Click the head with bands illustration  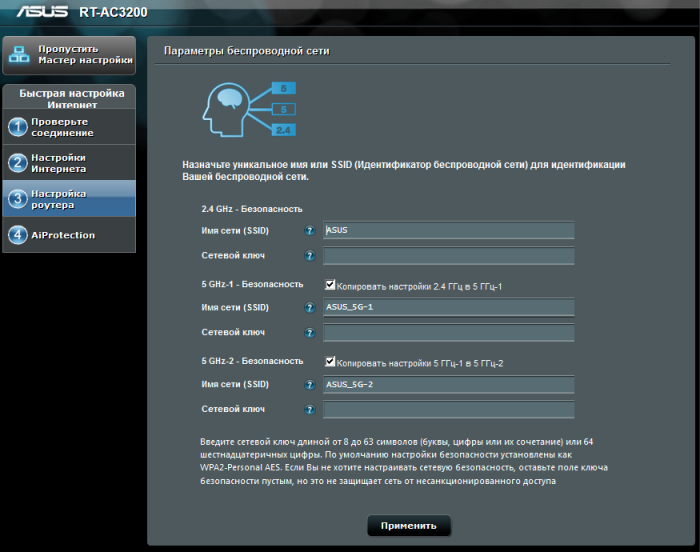click(249, 109)
